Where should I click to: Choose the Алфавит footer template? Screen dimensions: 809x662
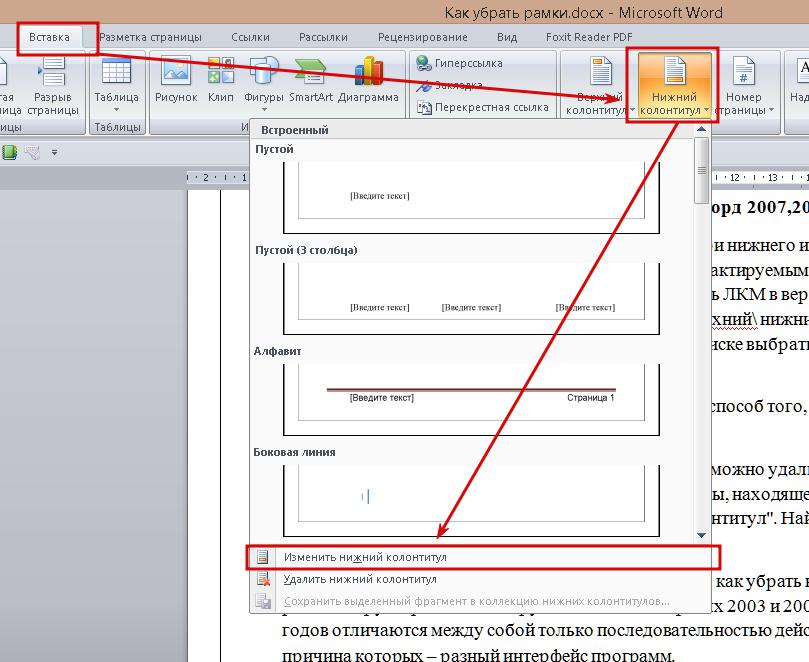coord(472,400)
